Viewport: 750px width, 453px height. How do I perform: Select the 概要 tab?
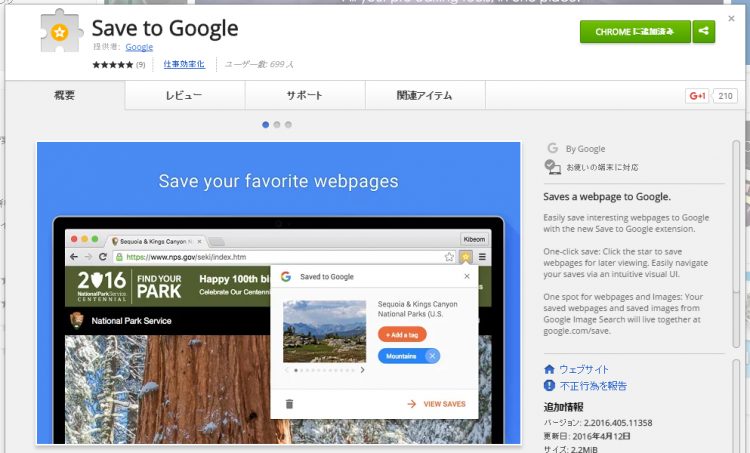65,95
